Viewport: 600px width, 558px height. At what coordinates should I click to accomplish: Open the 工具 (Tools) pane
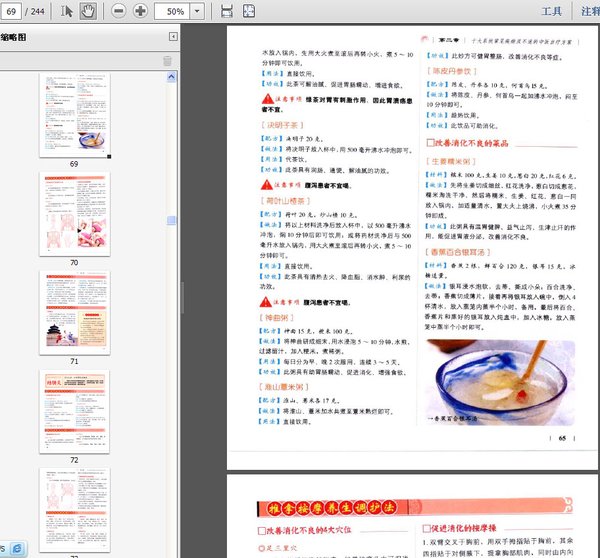coord(551,11)
